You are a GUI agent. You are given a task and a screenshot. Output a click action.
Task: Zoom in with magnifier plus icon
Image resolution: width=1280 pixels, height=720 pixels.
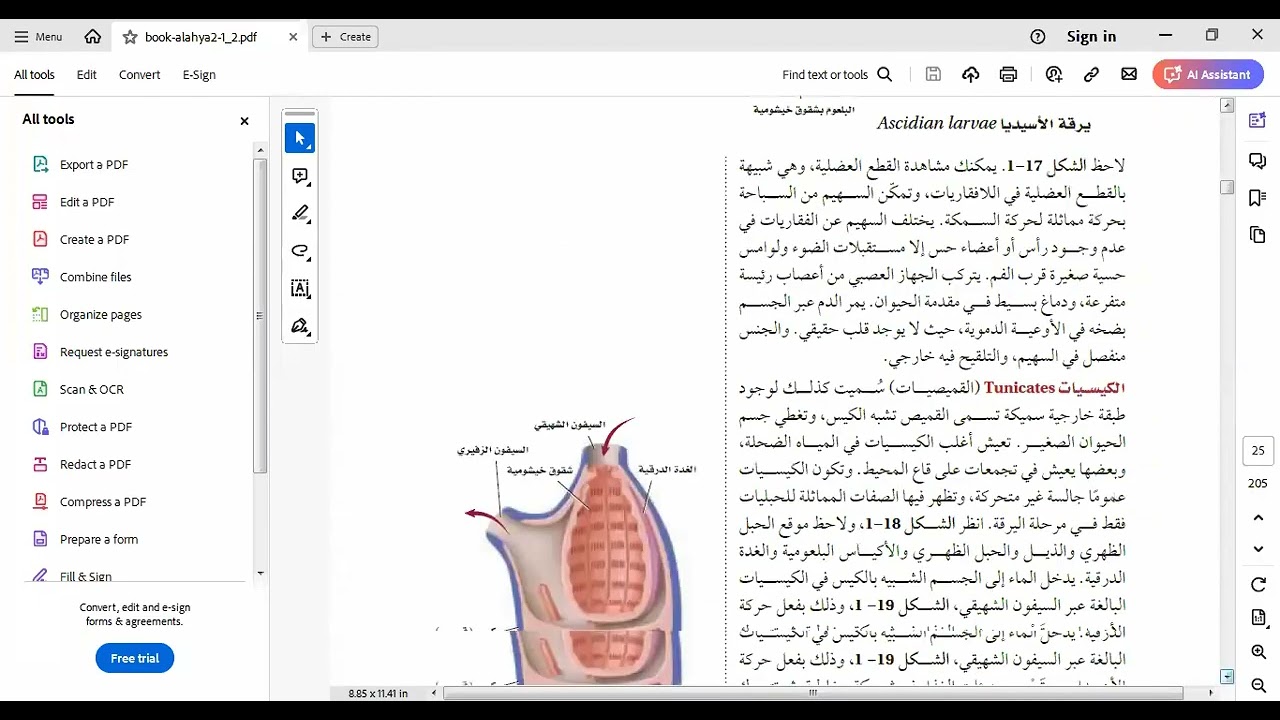click(1258, 652)
